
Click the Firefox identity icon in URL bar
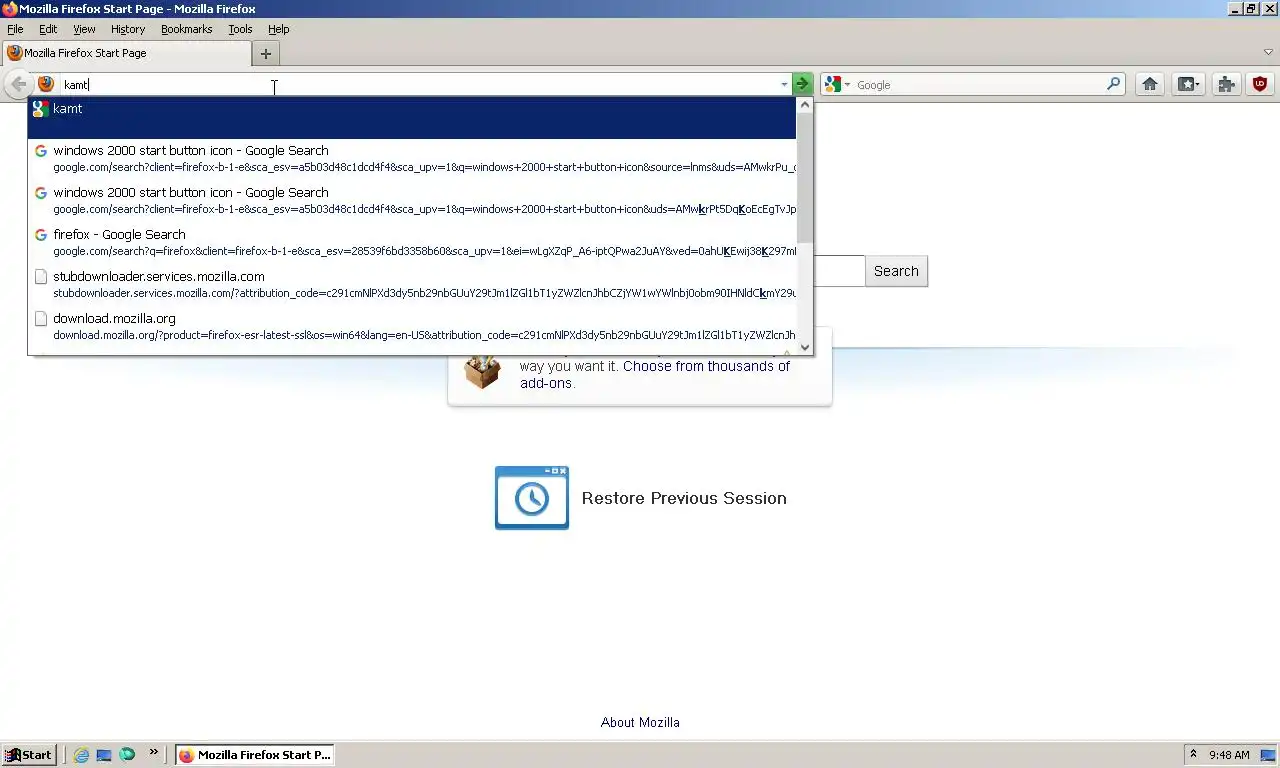tap(46, 85)
